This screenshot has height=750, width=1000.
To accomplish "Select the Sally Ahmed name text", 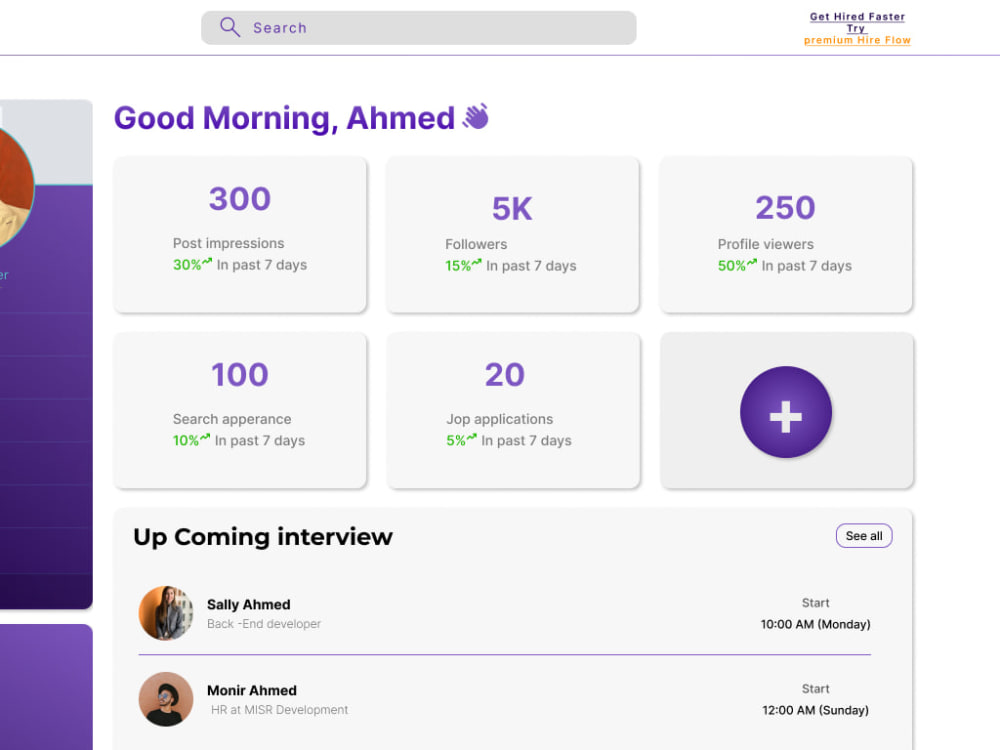I will tap(249, 605).
